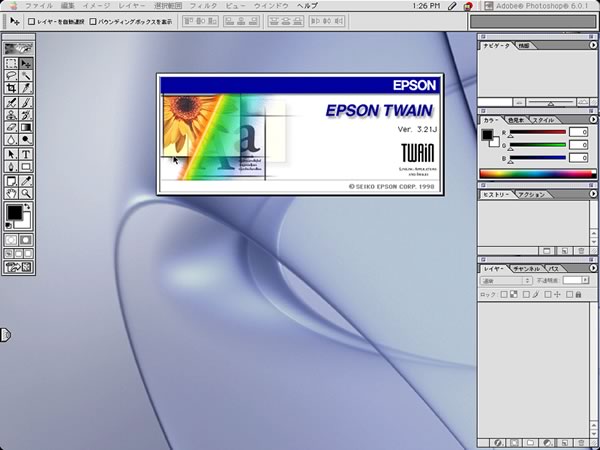Select the Slice tool
Screen dimensions: 600x450
[26, 88]
